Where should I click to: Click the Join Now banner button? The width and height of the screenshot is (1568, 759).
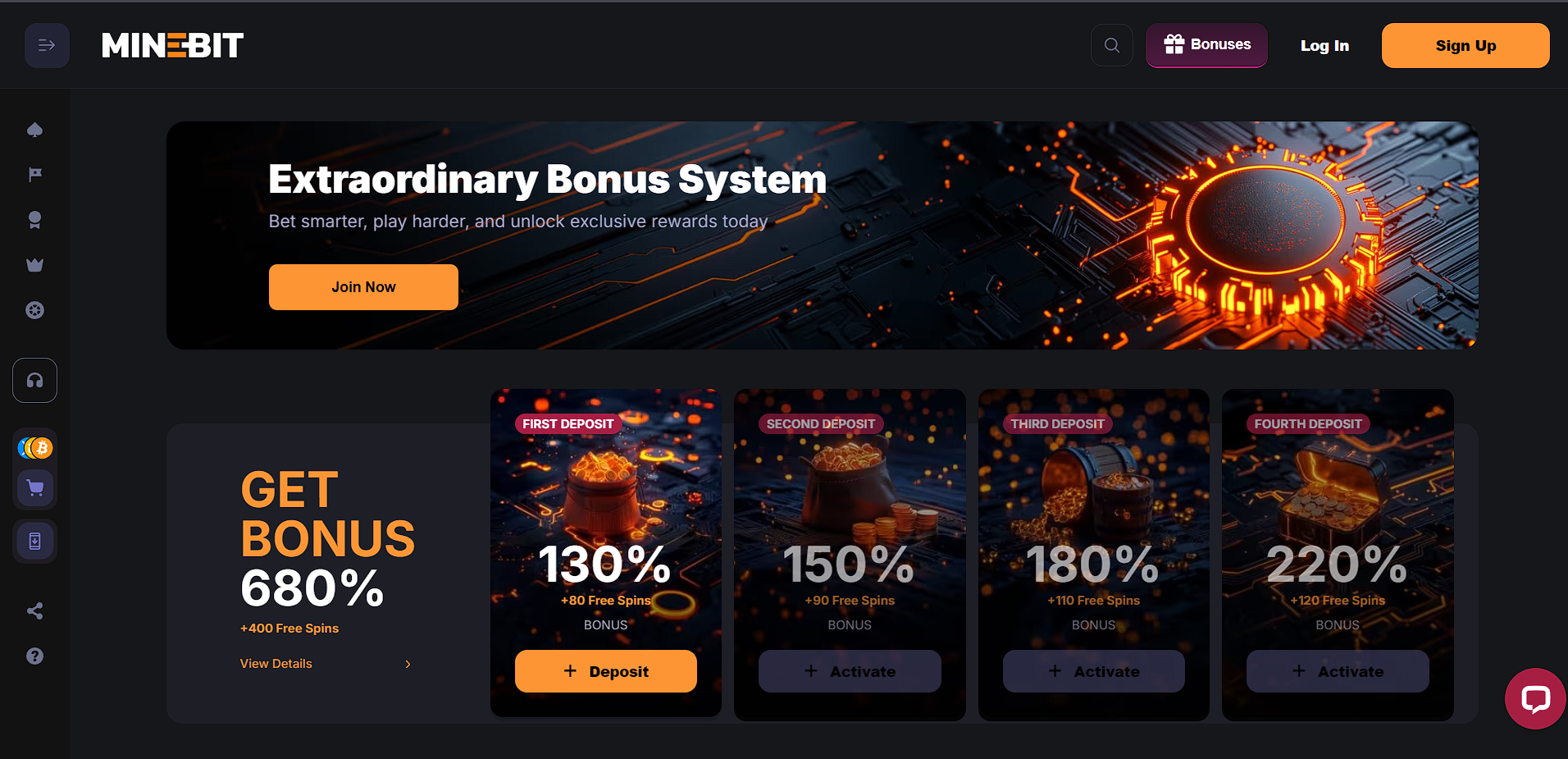(x=363, y=287)
